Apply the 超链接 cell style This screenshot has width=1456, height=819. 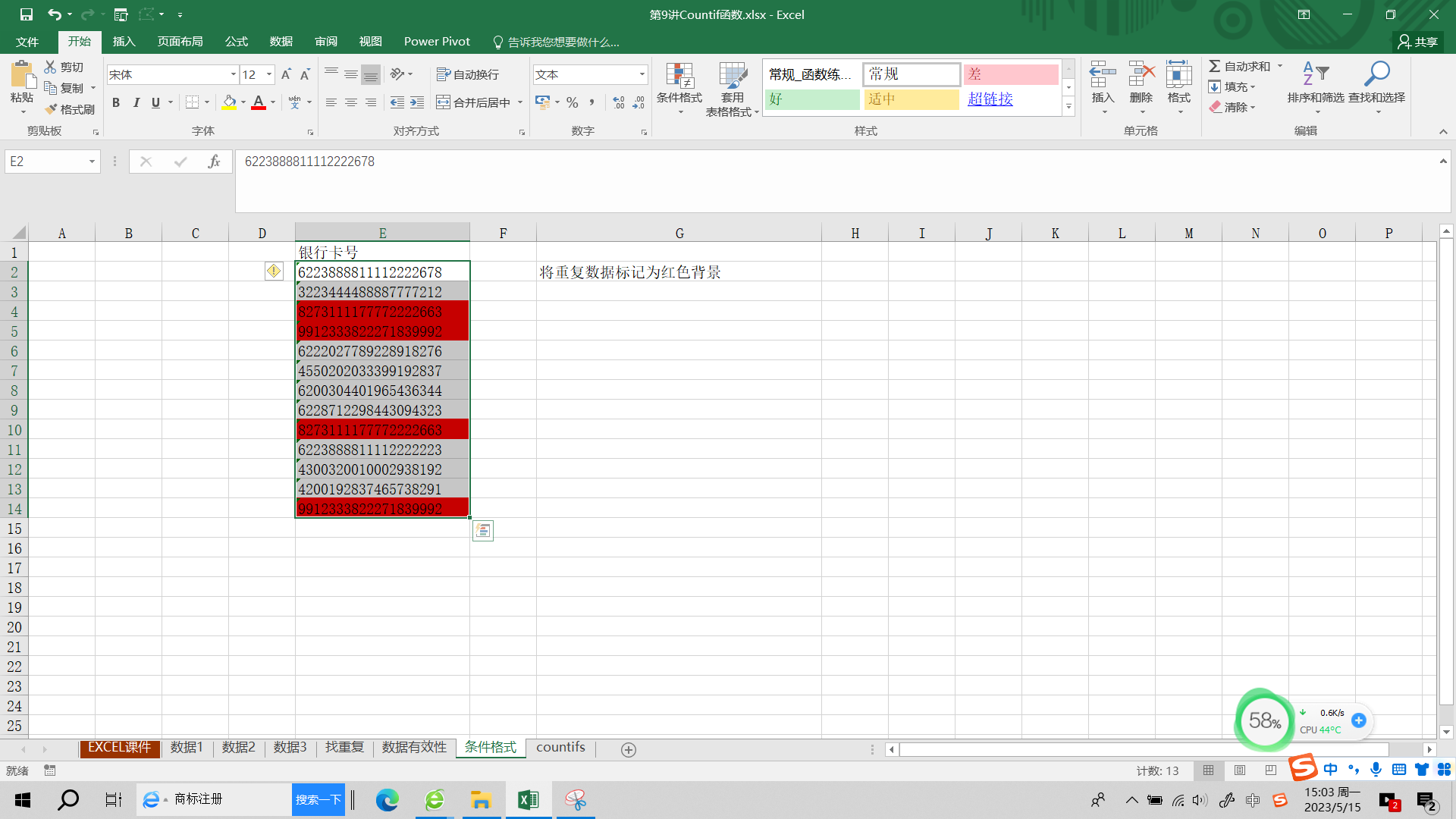pyautogui.click(x=990, y=99)
